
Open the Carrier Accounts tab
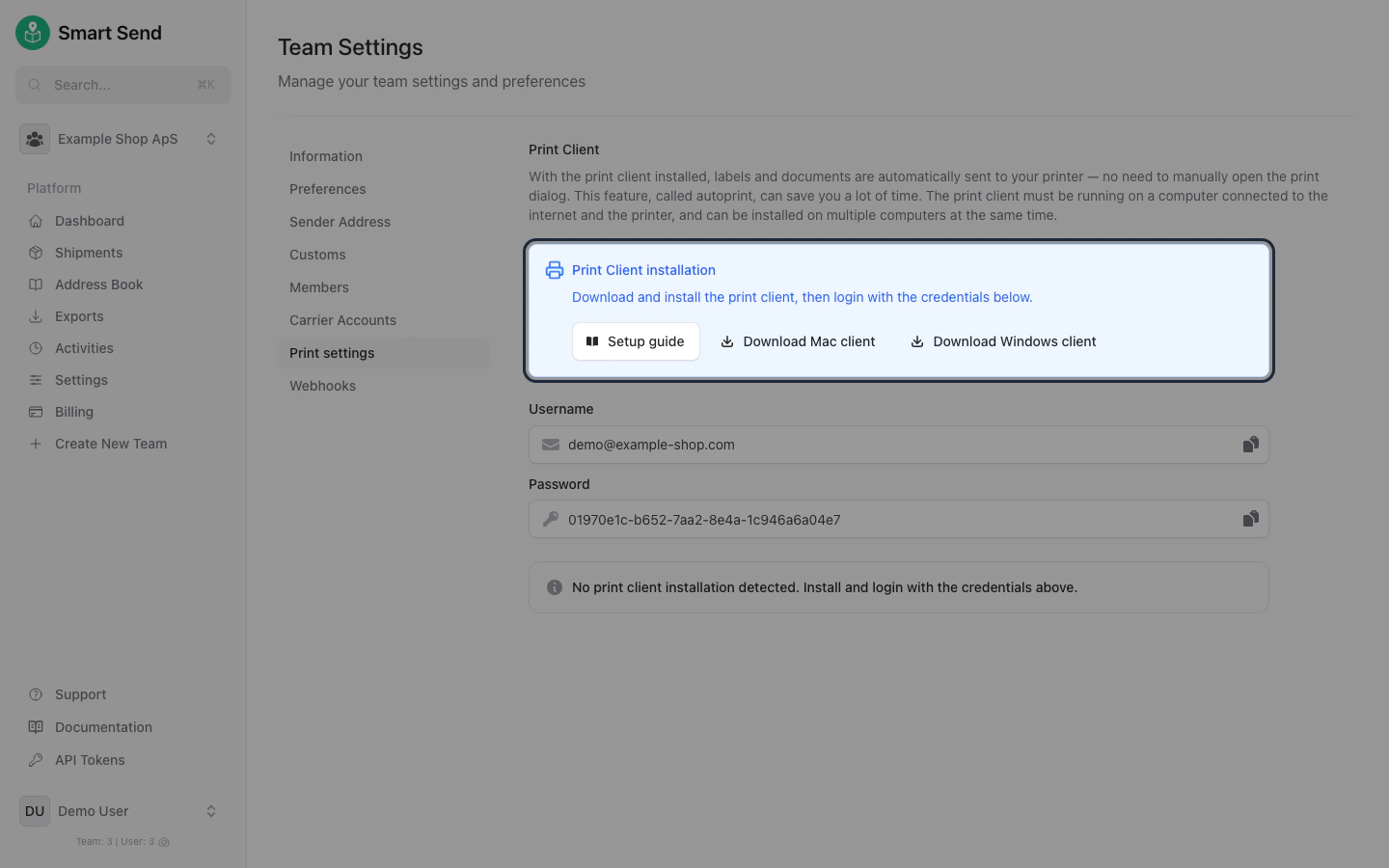click(x=342, y=319)
